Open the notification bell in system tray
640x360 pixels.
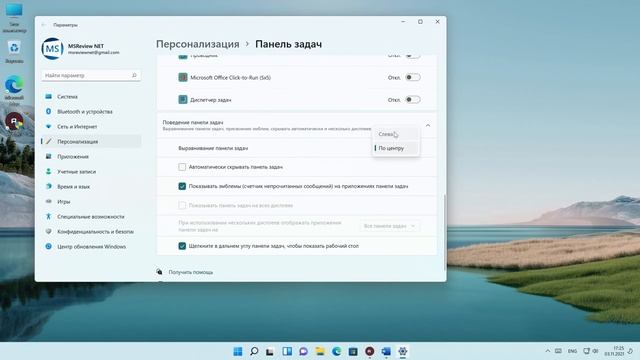pyautogui.click(x=630, y=351)
